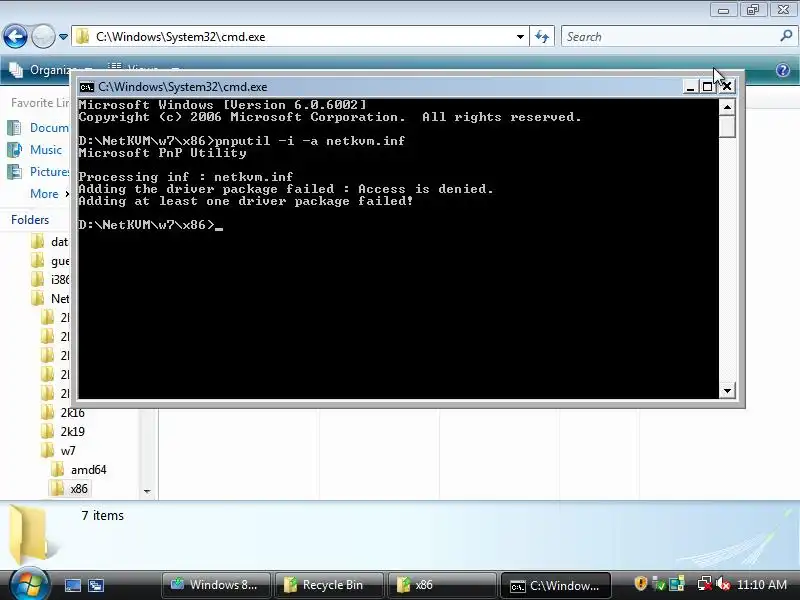The width and height of the screenshot is (800, 600).
Task: Open Documents favorite link
Action: [x=38, y=128]
